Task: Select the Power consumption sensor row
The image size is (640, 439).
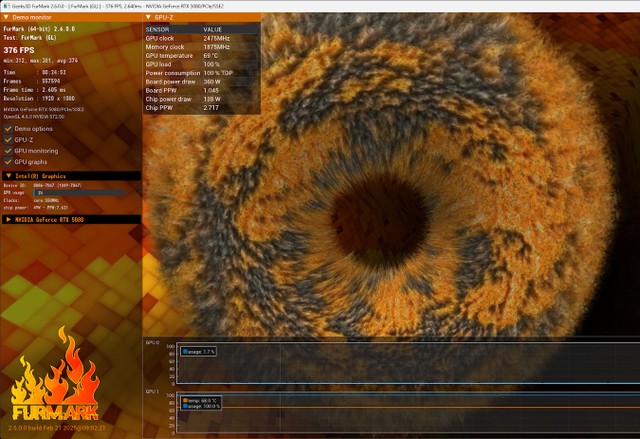Action: (202, 73)
